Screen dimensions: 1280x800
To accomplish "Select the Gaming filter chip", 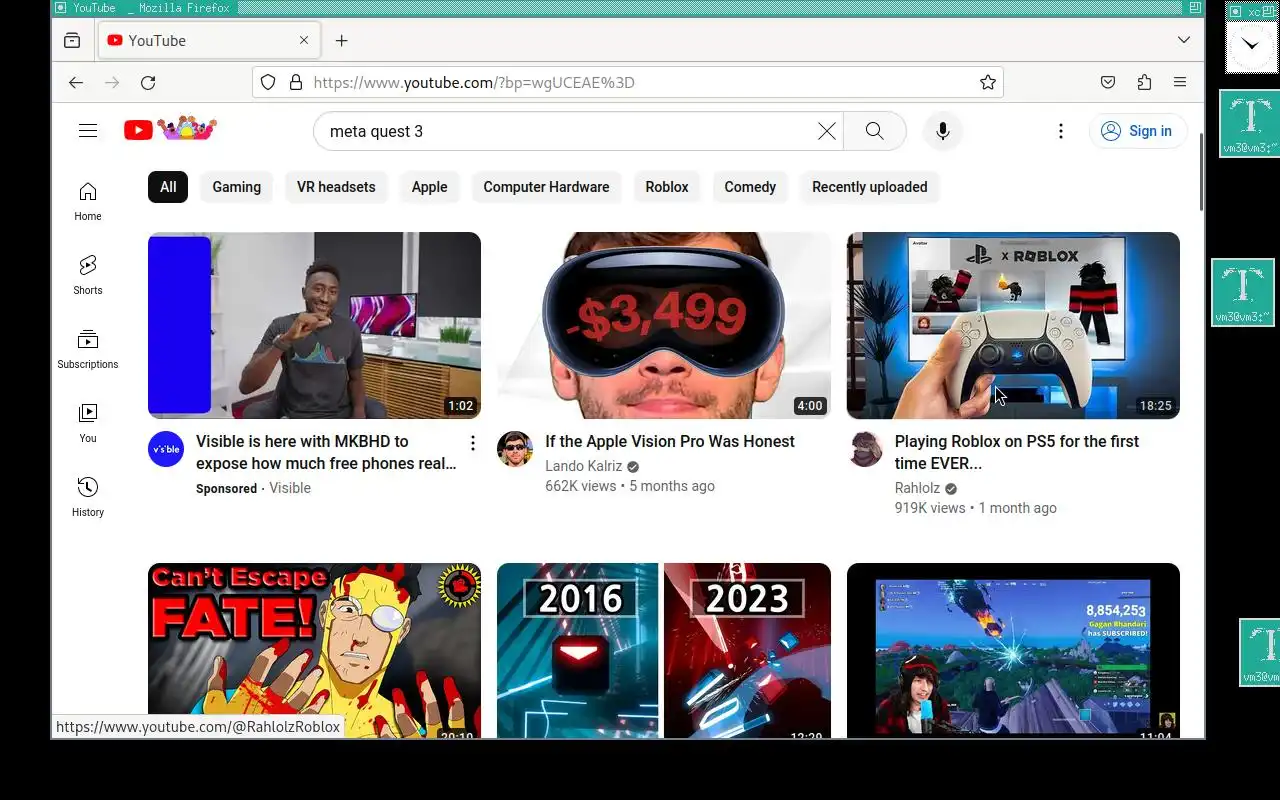I will tap(237, 187).
